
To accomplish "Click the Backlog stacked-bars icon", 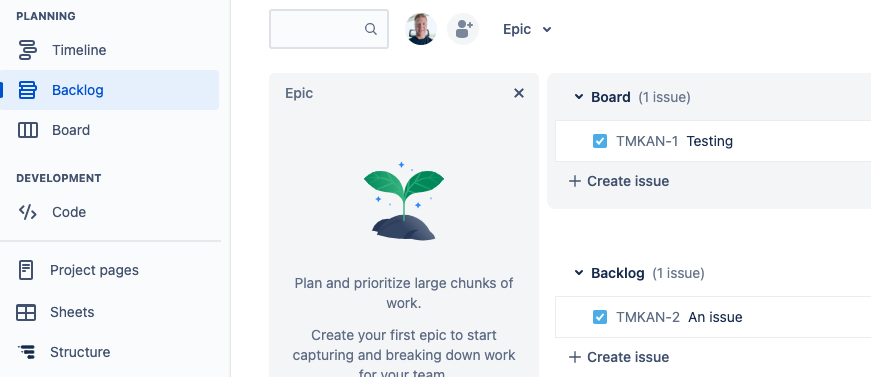I will coord(27,90).
